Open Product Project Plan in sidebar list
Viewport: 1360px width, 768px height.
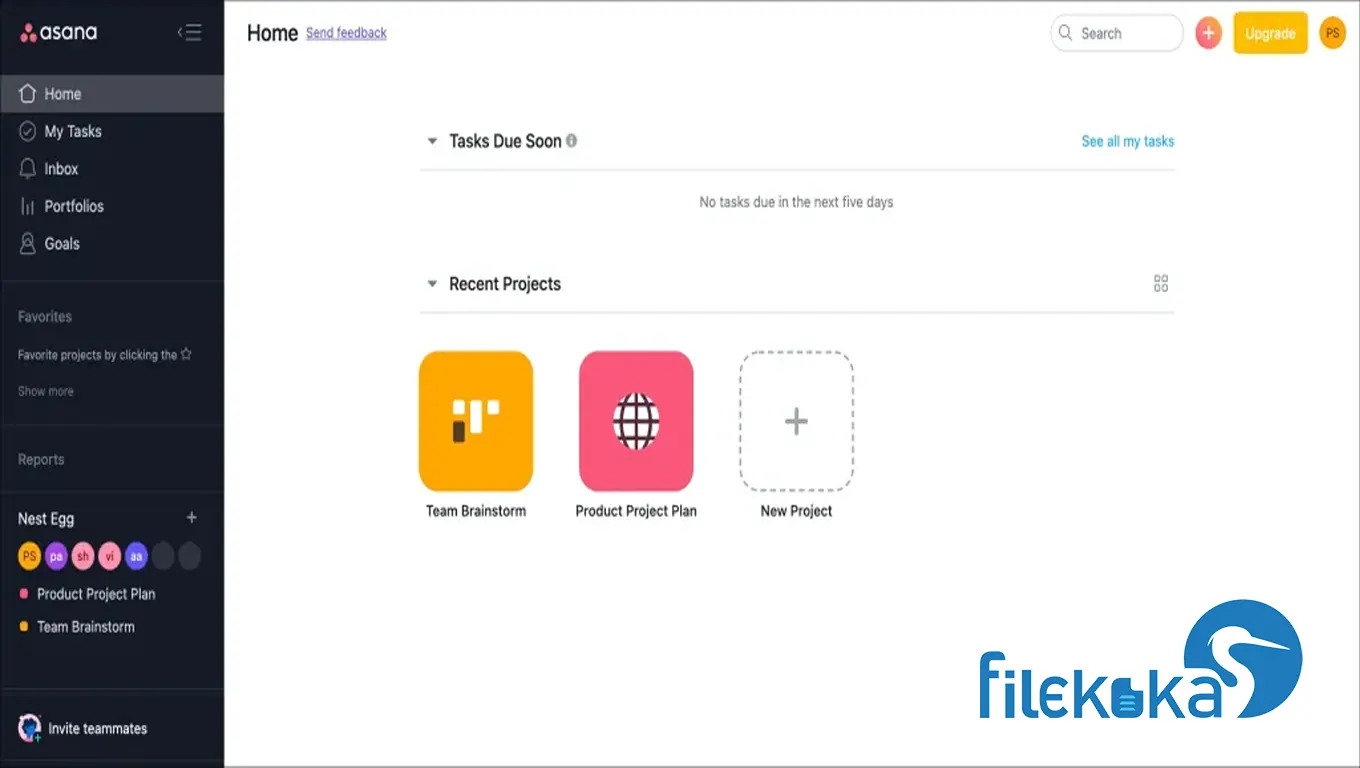click(96, 594)
